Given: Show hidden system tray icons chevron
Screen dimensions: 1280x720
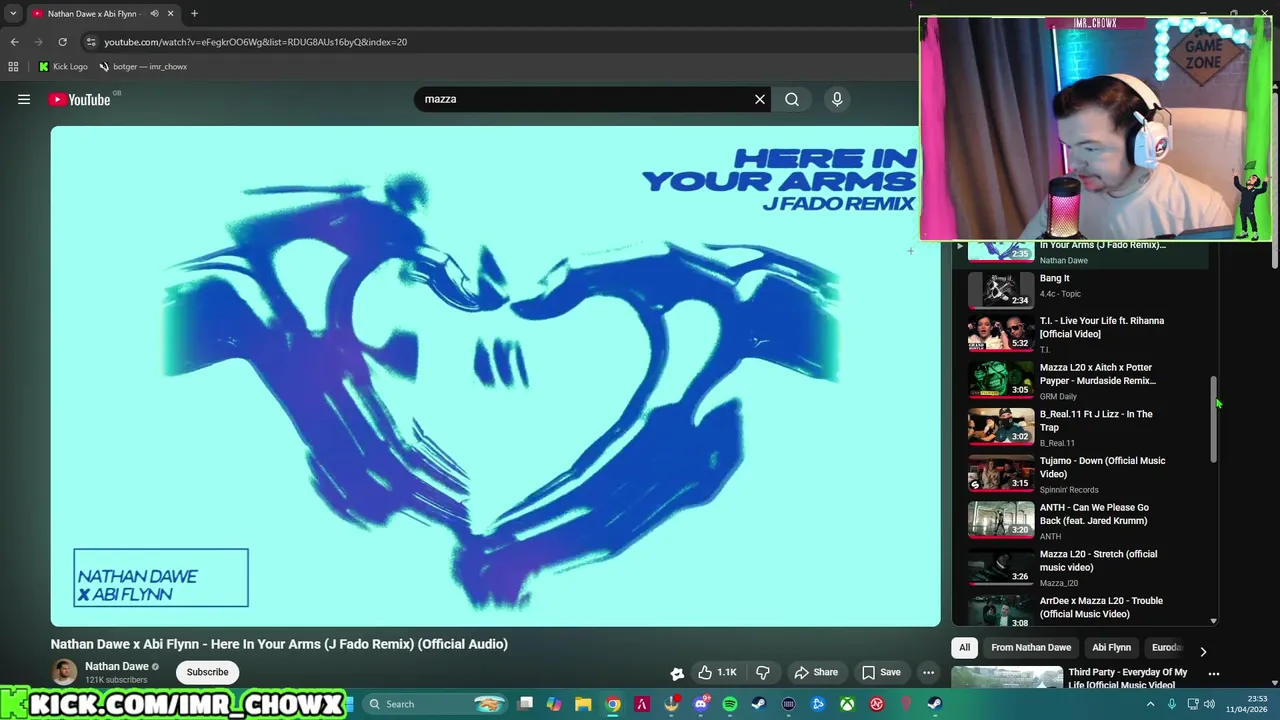Looking at the screenshot, I should [1150, 704].
